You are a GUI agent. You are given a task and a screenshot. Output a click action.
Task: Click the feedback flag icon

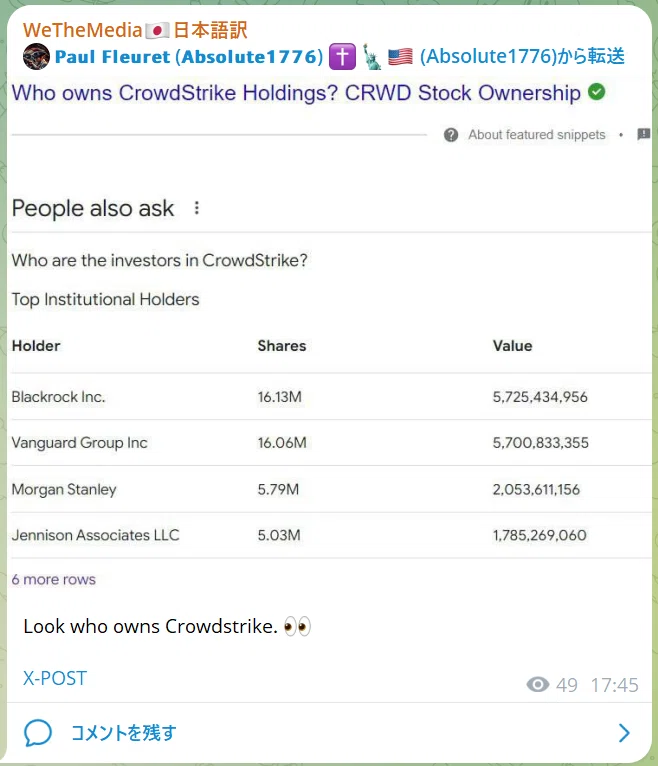click(643, 134)
